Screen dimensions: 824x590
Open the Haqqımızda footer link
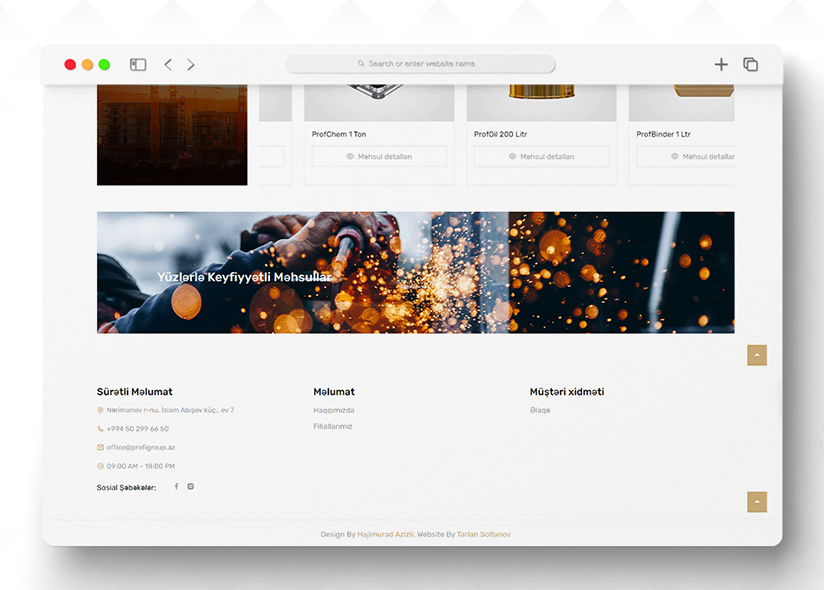point(334,410)
